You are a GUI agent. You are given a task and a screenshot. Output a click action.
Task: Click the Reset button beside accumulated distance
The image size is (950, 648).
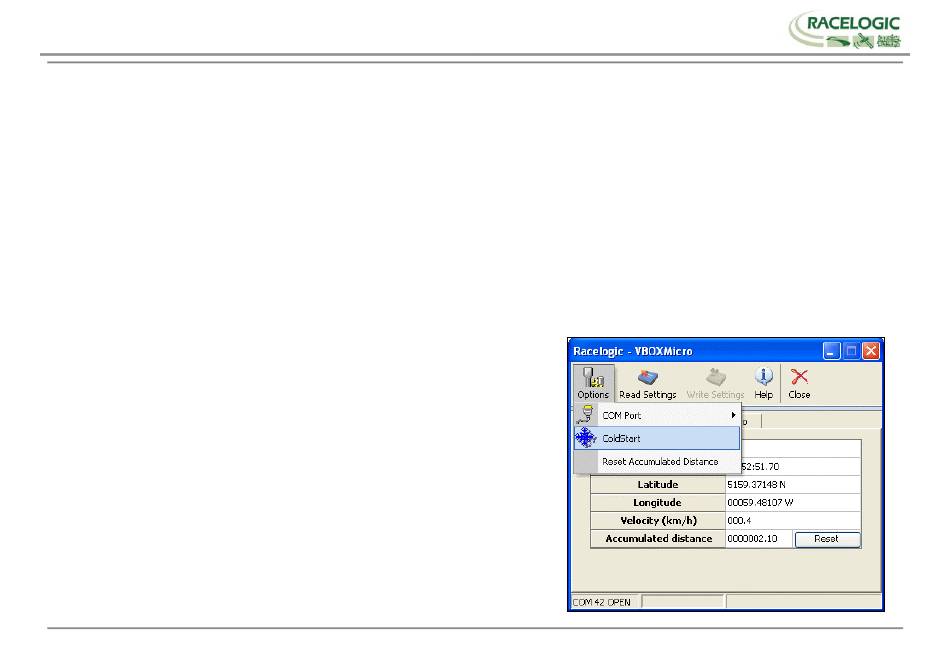(827, 539)
